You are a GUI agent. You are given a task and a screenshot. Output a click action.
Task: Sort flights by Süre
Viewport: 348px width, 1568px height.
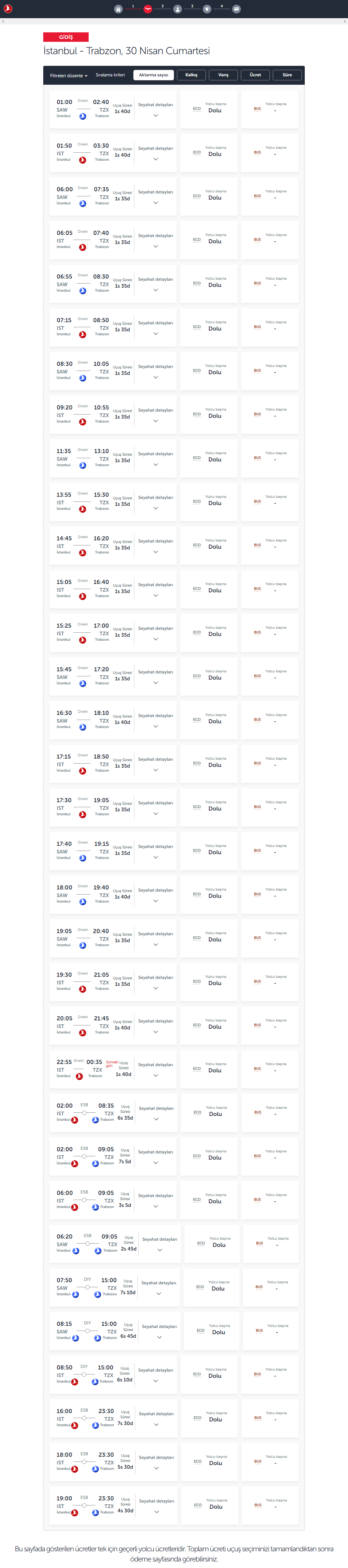tap(287, 75)
